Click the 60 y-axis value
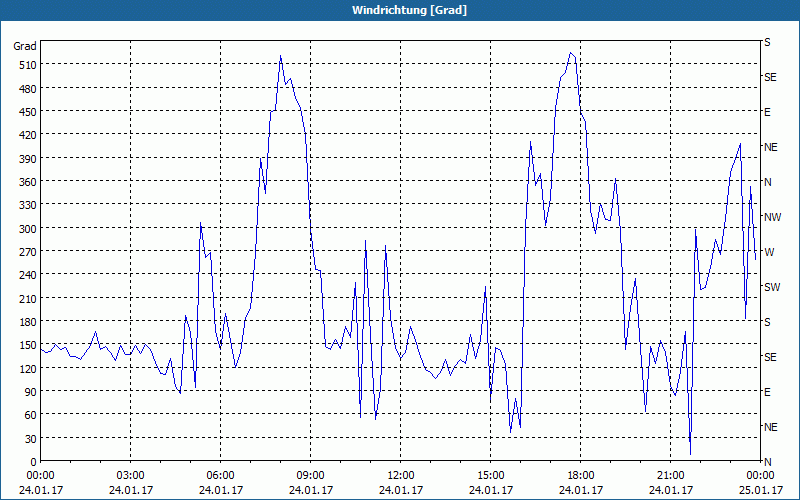This screenshot has height=500, width=800. click(31, 415)
